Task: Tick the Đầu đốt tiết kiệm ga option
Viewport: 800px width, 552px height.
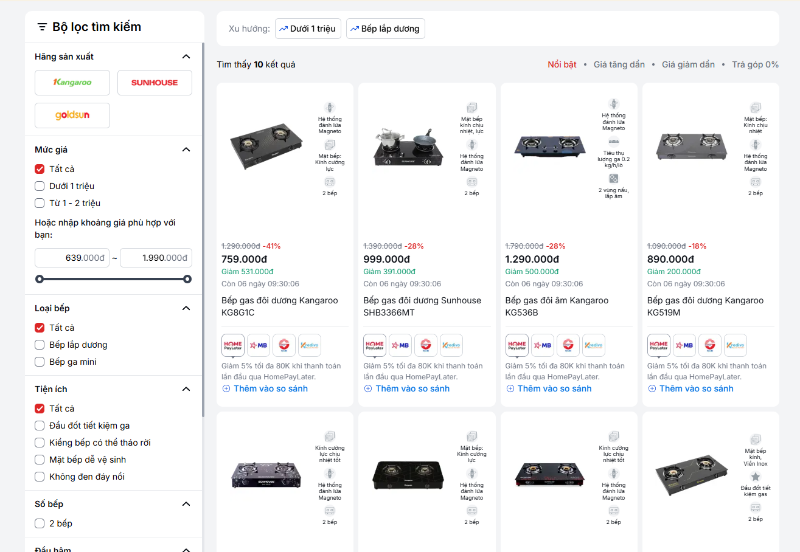Action: point(40,426)
